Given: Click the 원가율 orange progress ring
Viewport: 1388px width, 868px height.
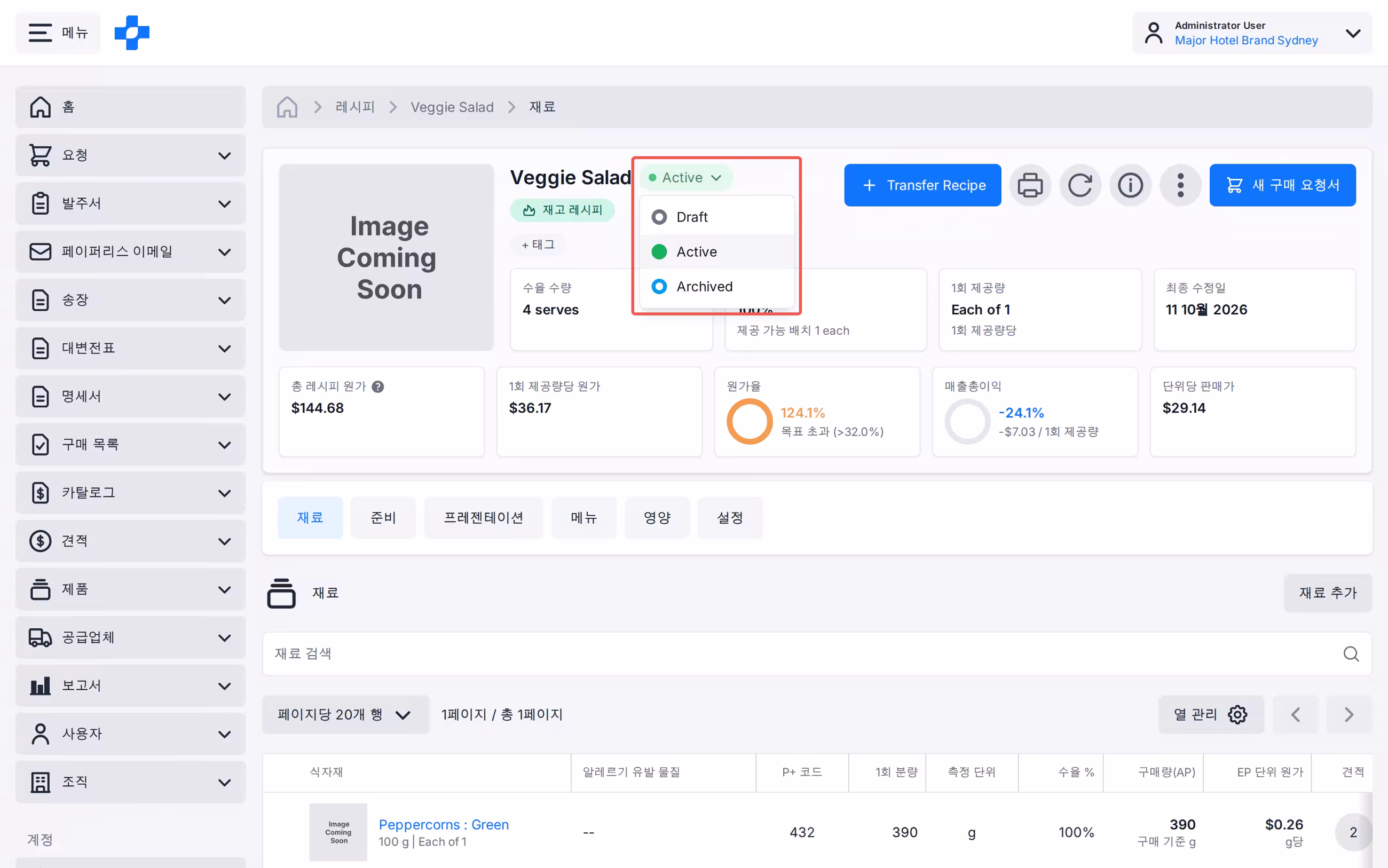Looking at the screenshot, I should click(749, 421).
